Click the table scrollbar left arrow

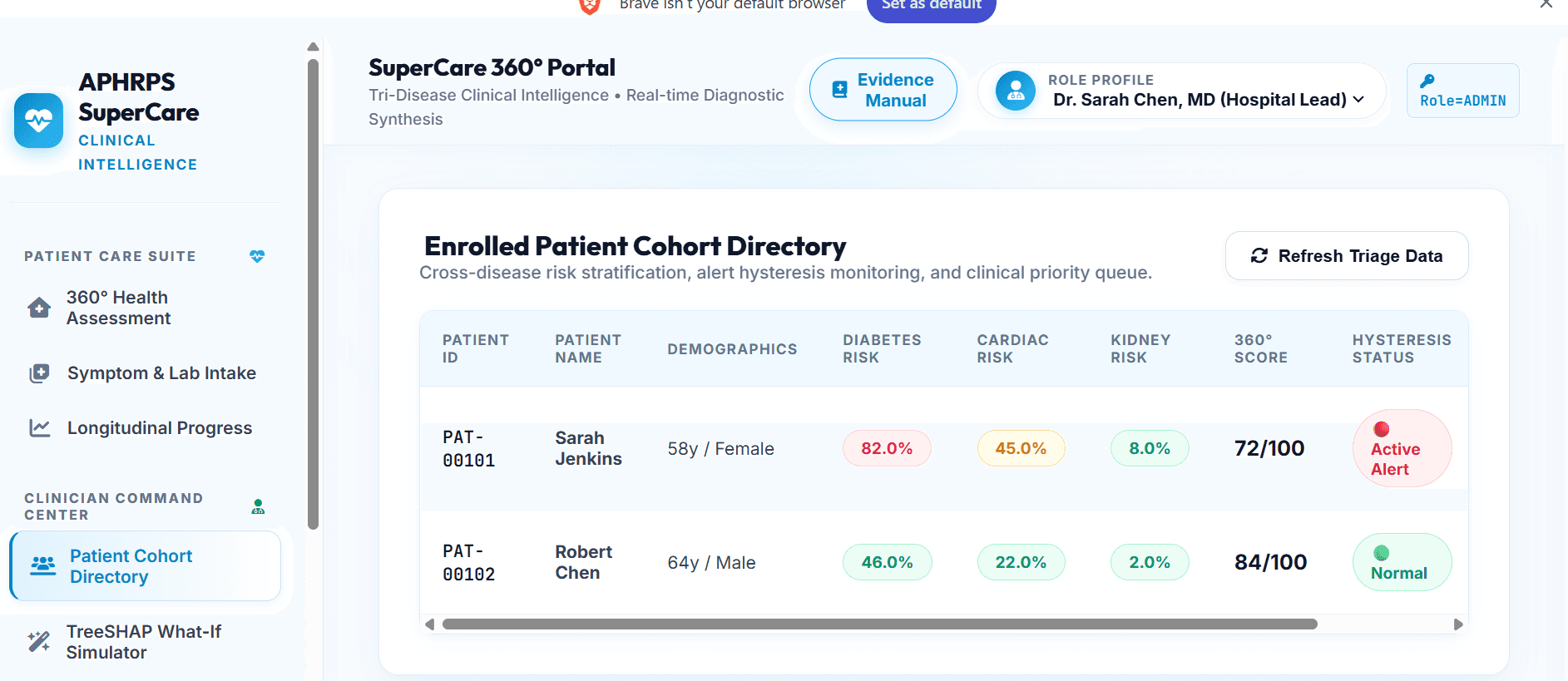[x=429, y=624]
